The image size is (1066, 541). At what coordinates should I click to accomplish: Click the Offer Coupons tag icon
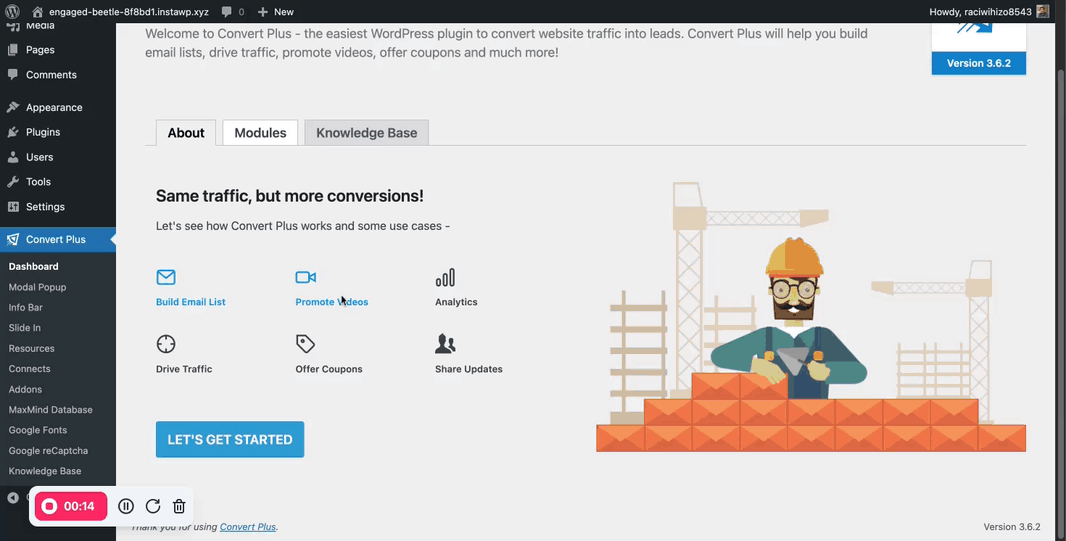306,344
